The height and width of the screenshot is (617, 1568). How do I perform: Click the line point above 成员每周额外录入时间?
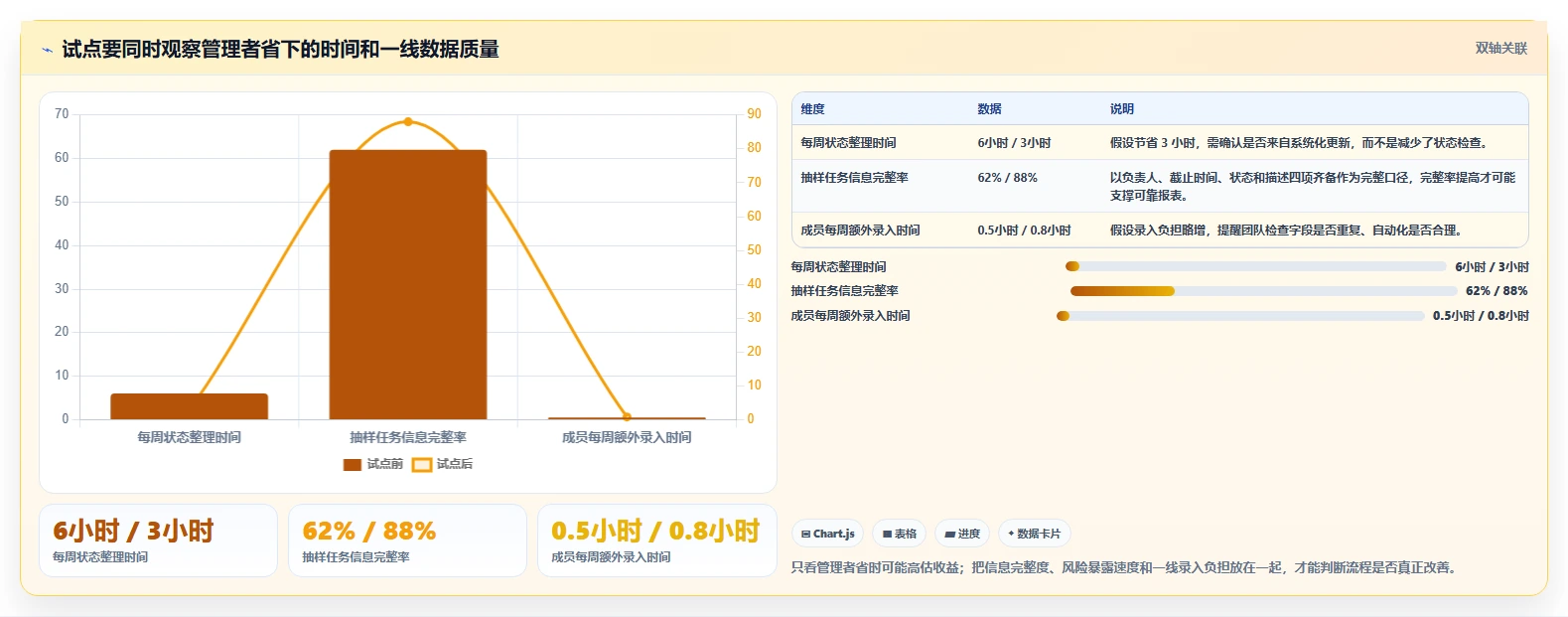(x=627, y=417)
